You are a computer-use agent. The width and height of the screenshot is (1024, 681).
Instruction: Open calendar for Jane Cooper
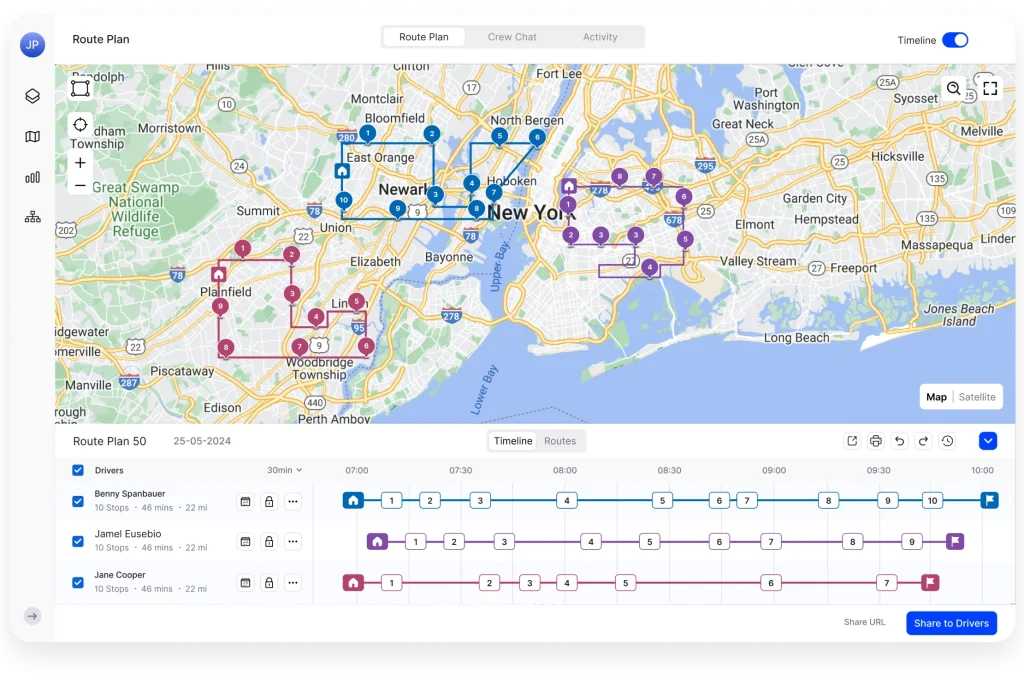coord(246,582)
